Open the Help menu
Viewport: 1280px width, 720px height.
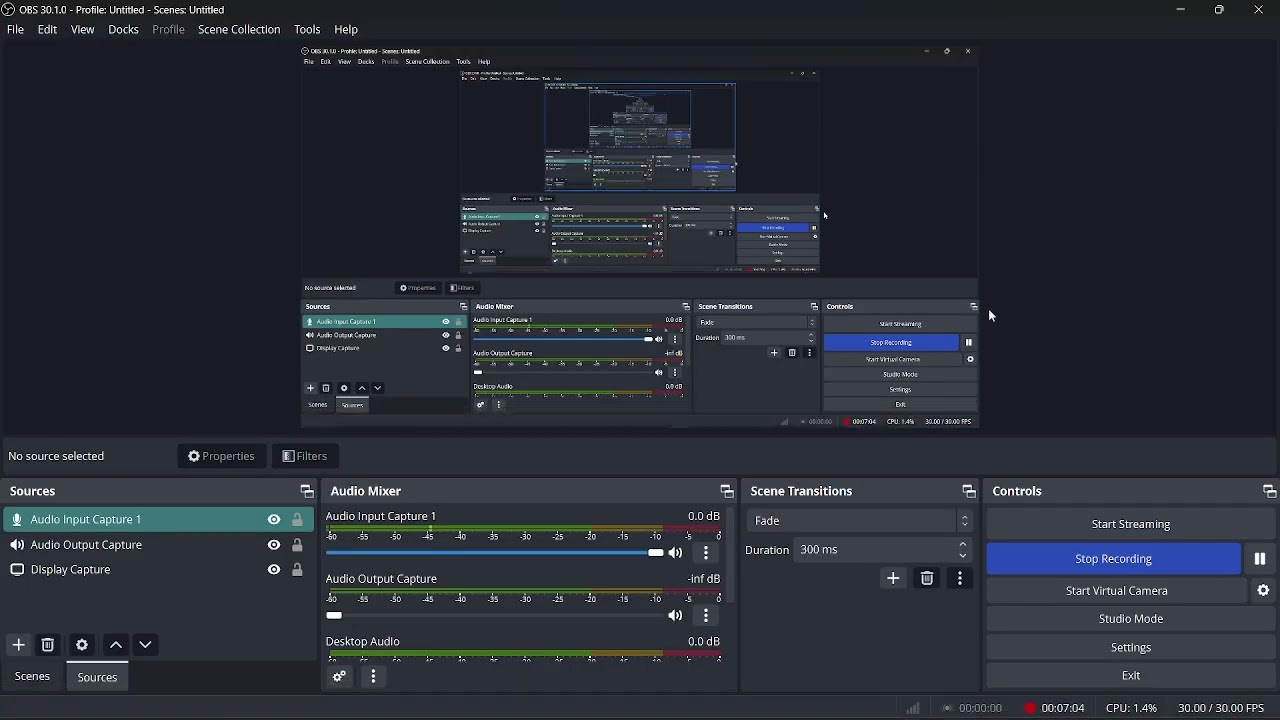click(346, 30)
